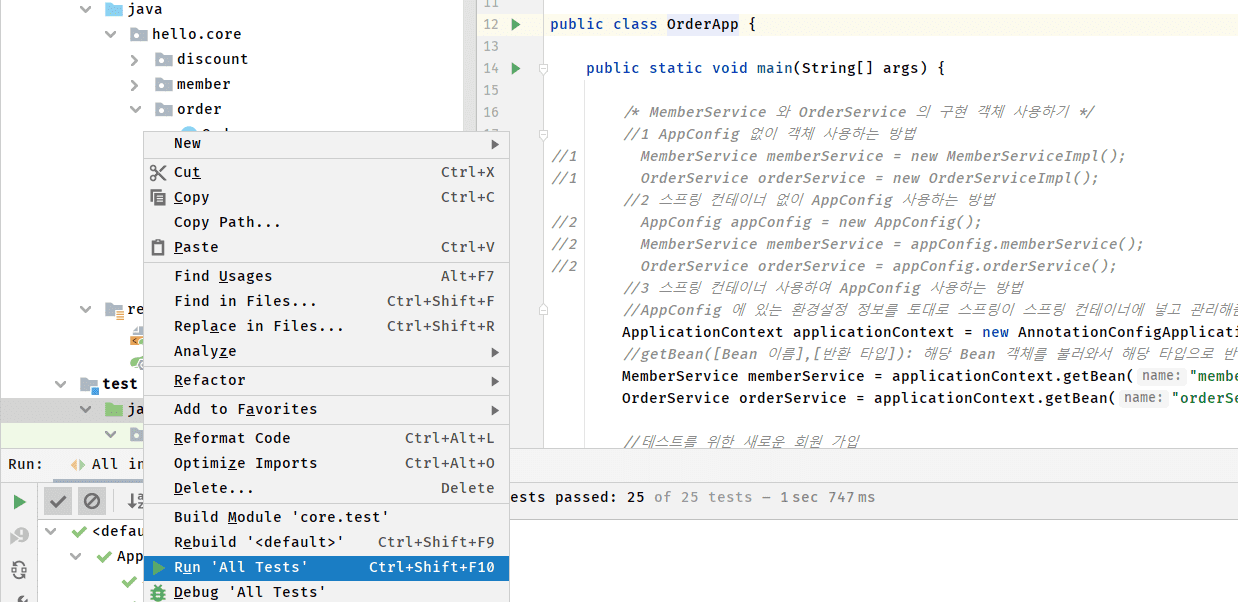Expand the member package folder
The height and width of the screenshot is (602, 1238).
coord(135,85)
